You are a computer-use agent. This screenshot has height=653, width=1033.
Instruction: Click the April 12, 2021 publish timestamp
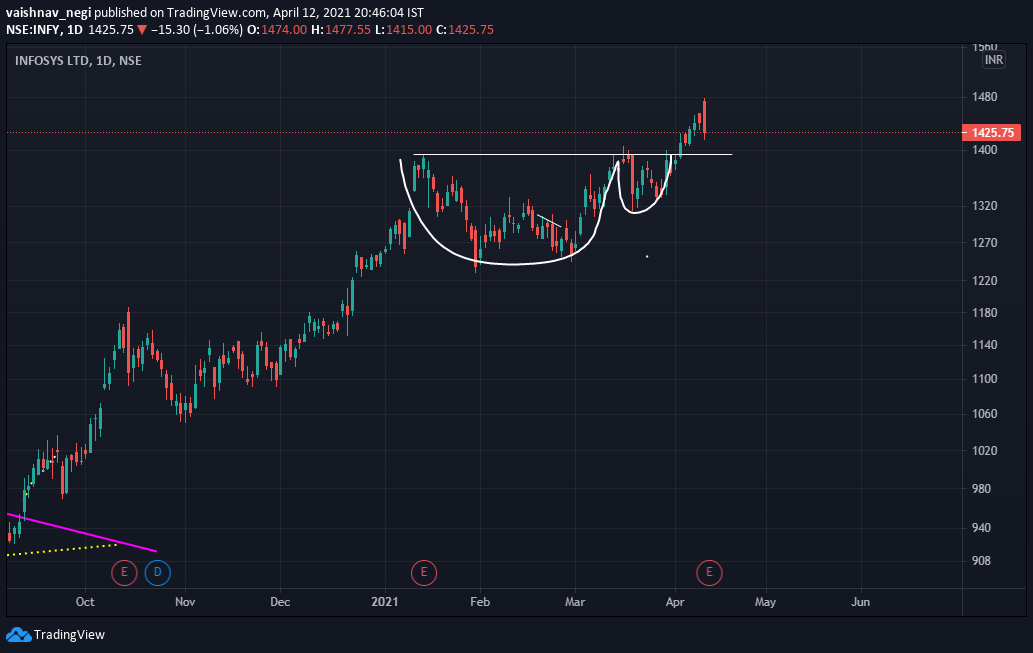[349, 13]
